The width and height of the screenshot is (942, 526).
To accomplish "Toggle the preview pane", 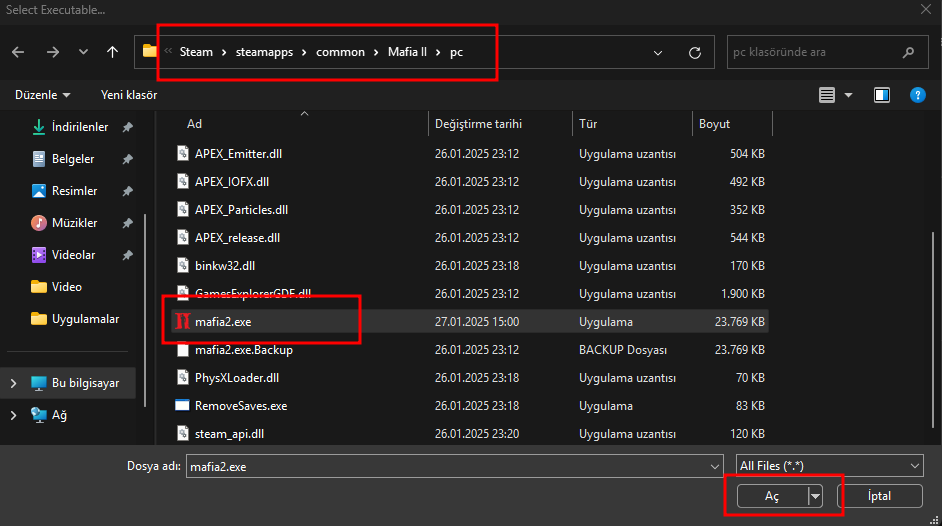I will pos(881,95).
